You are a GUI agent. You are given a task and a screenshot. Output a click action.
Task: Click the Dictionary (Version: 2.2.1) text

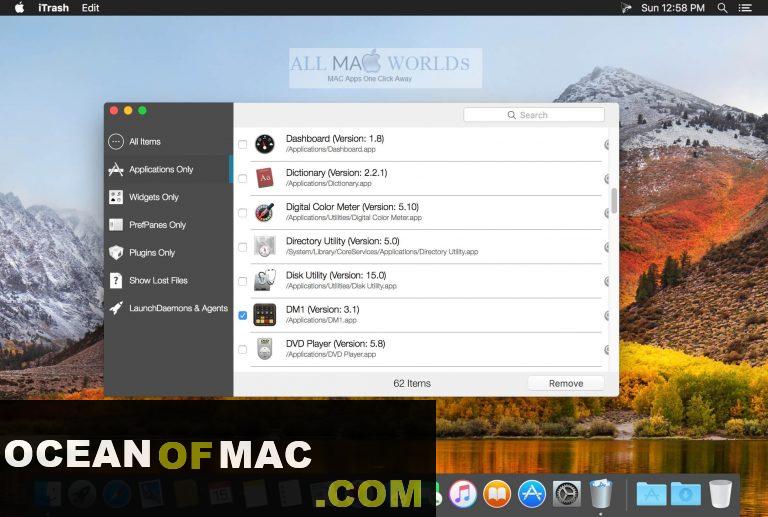(336, 173)
